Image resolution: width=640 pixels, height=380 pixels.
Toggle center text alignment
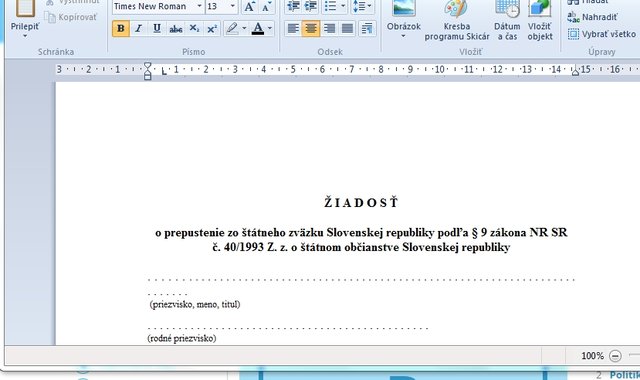(311, 29)
